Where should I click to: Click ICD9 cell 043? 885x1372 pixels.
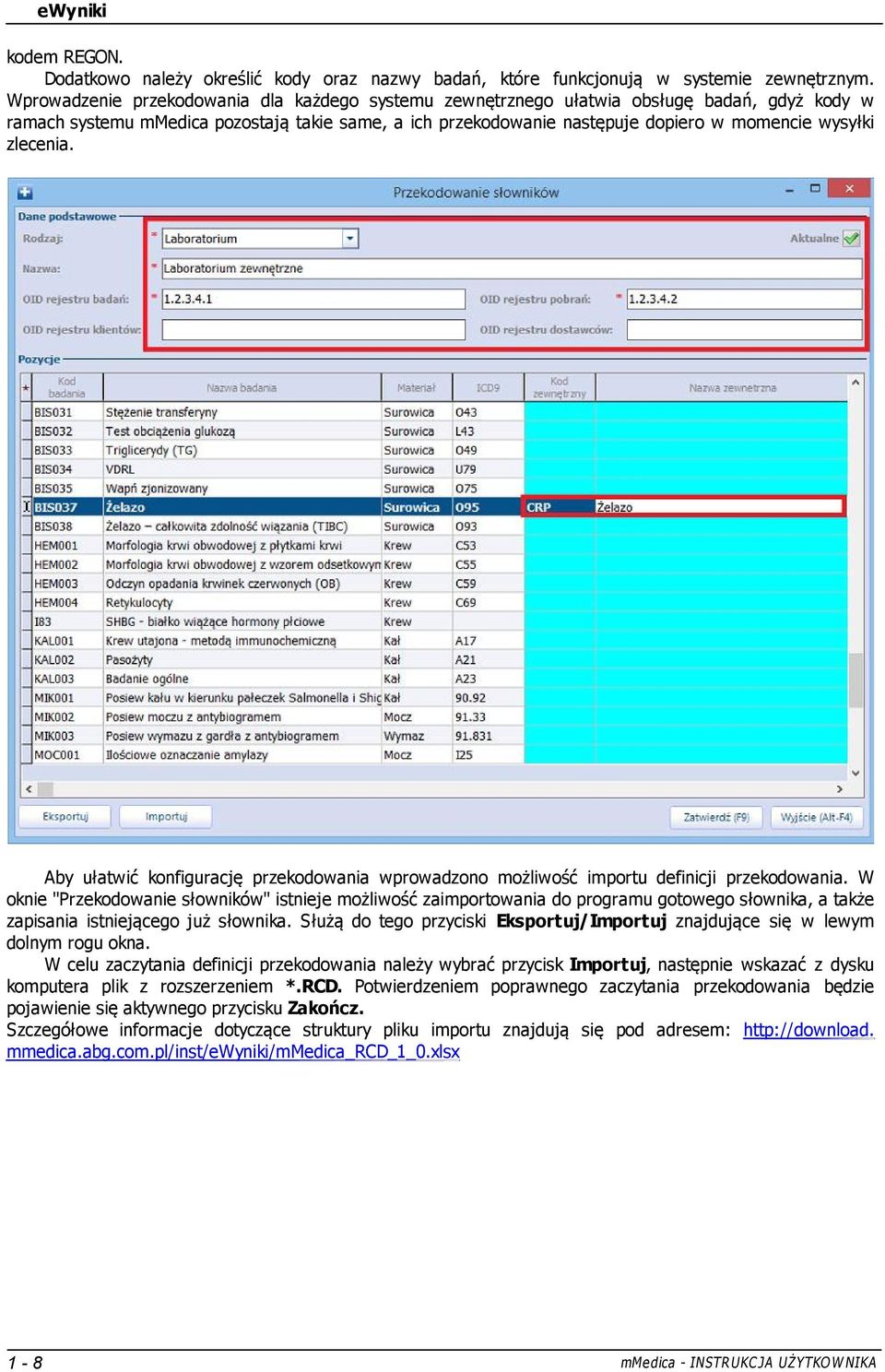[488, 412]
